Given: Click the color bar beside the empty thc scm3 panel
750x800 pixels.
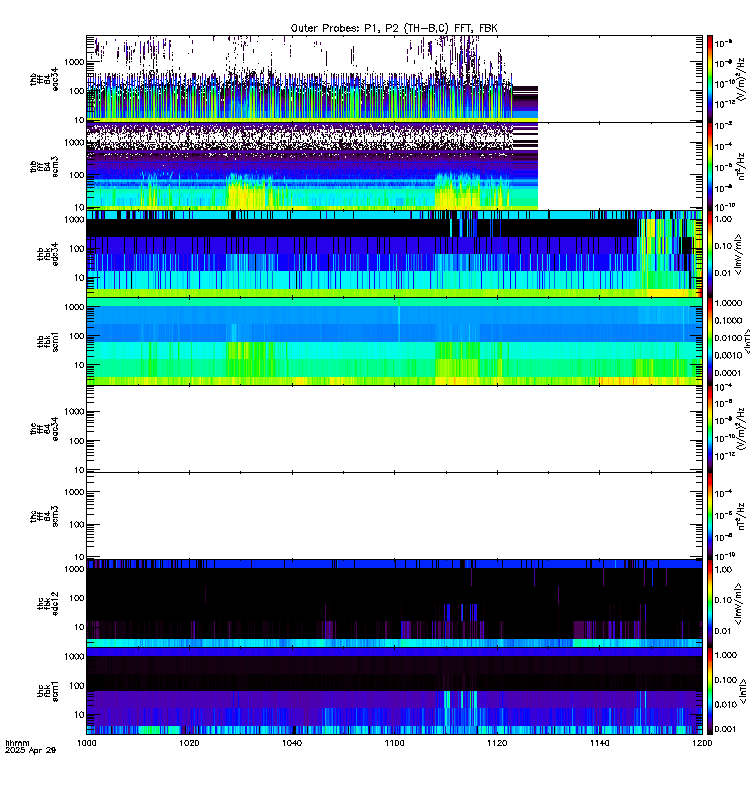Looking at the screenshot, I should click(710, 516).
